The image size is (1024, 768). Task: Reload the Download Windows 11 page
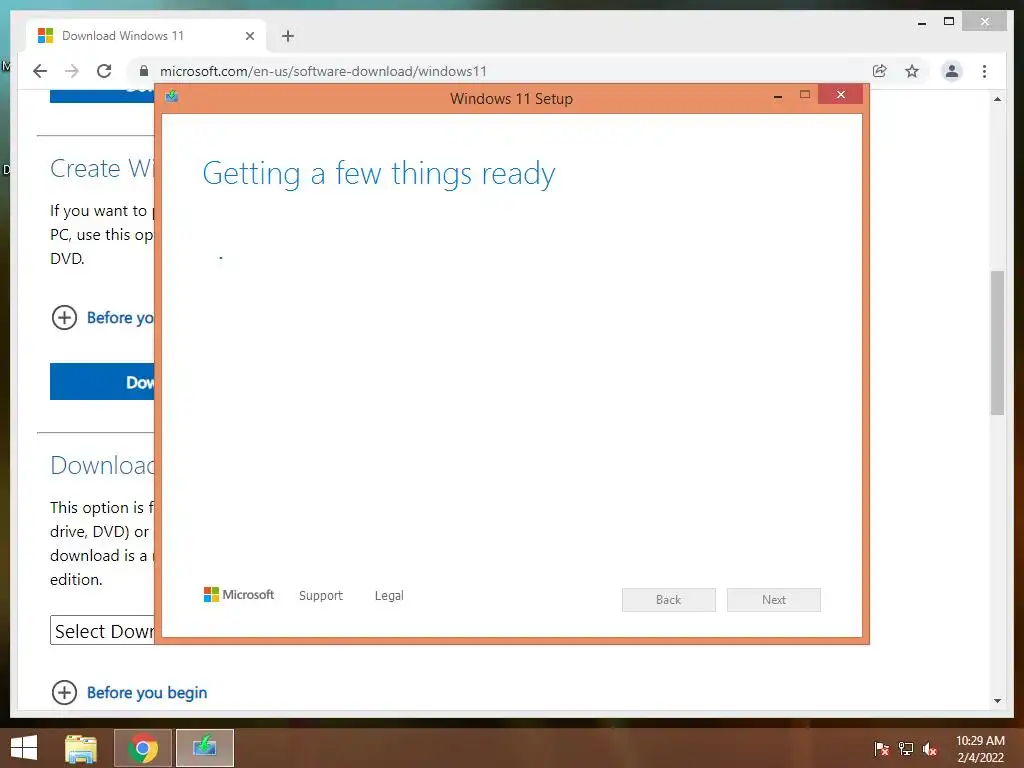point(104,71)
